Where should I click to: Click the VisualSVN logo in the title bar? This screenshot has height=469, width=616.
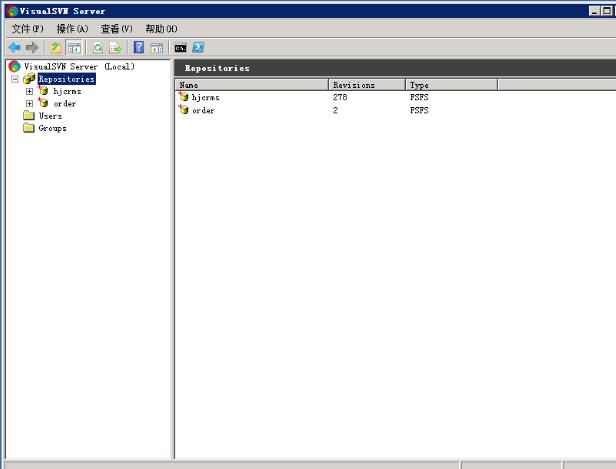click(x=13, y=11)
